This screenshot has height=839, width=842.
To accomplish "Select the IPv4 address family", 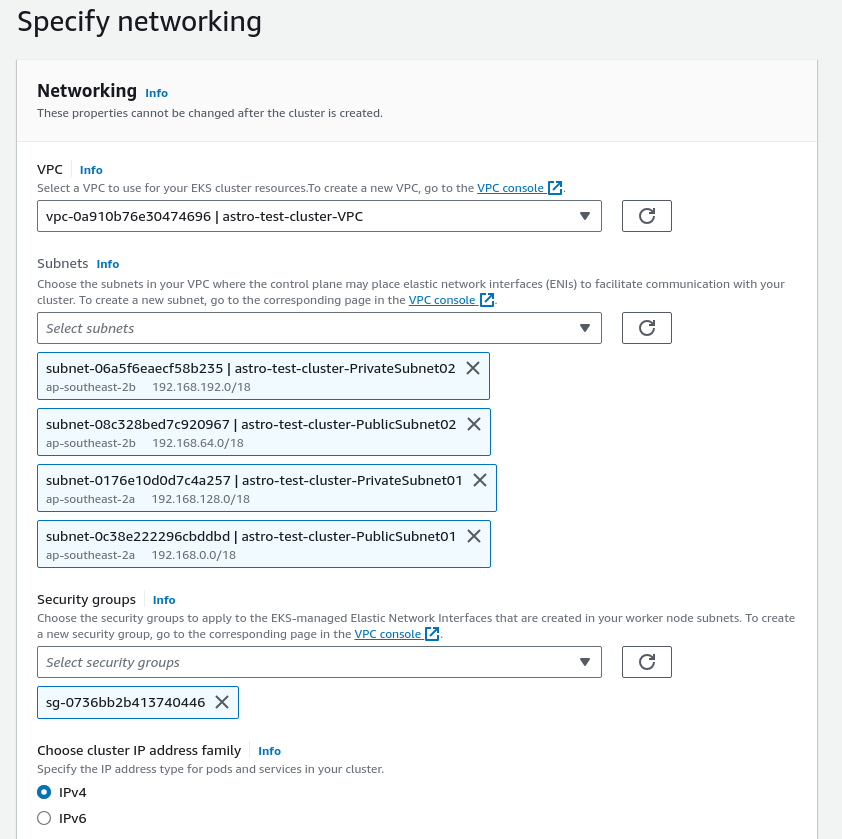I will pos(43,792).
